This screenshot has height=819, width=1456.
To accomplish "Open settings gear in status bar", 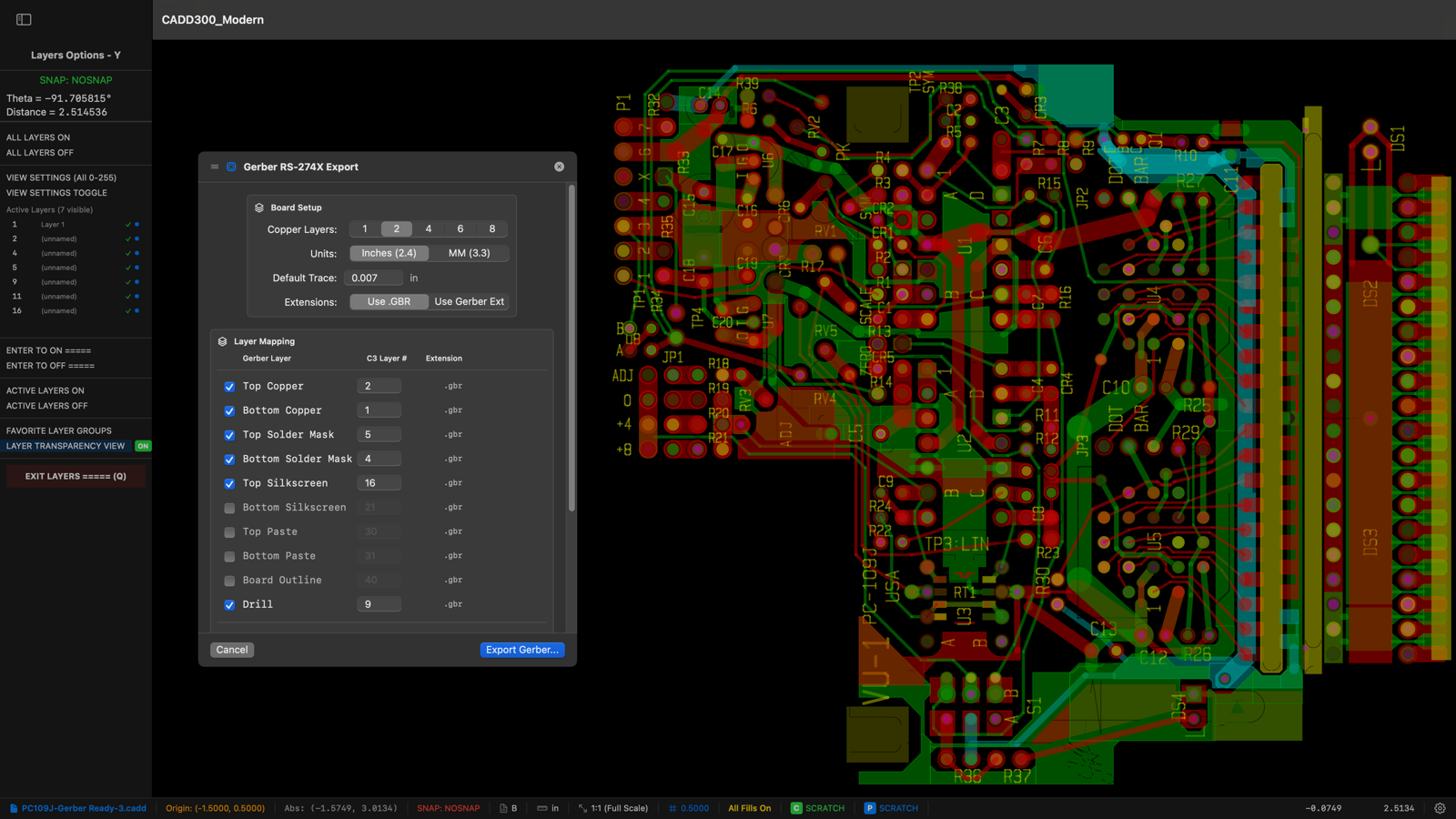I will coord(1440,808).
